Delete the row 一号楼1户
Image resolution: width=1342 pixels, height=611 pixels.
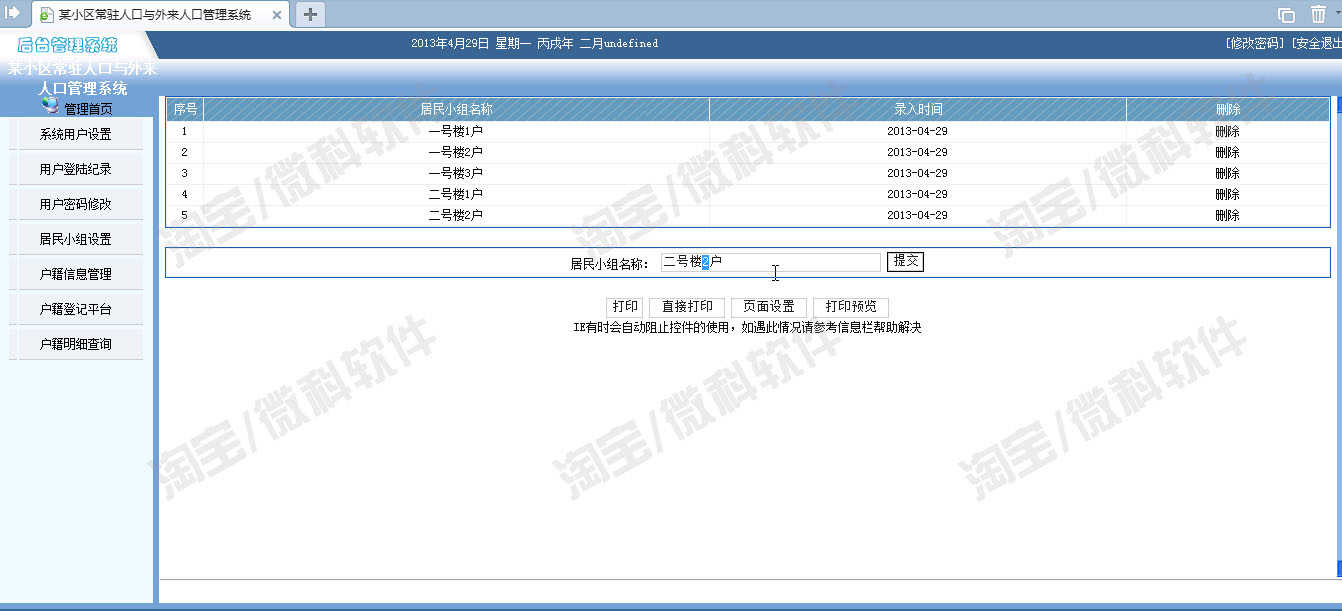pos(1227,131)
